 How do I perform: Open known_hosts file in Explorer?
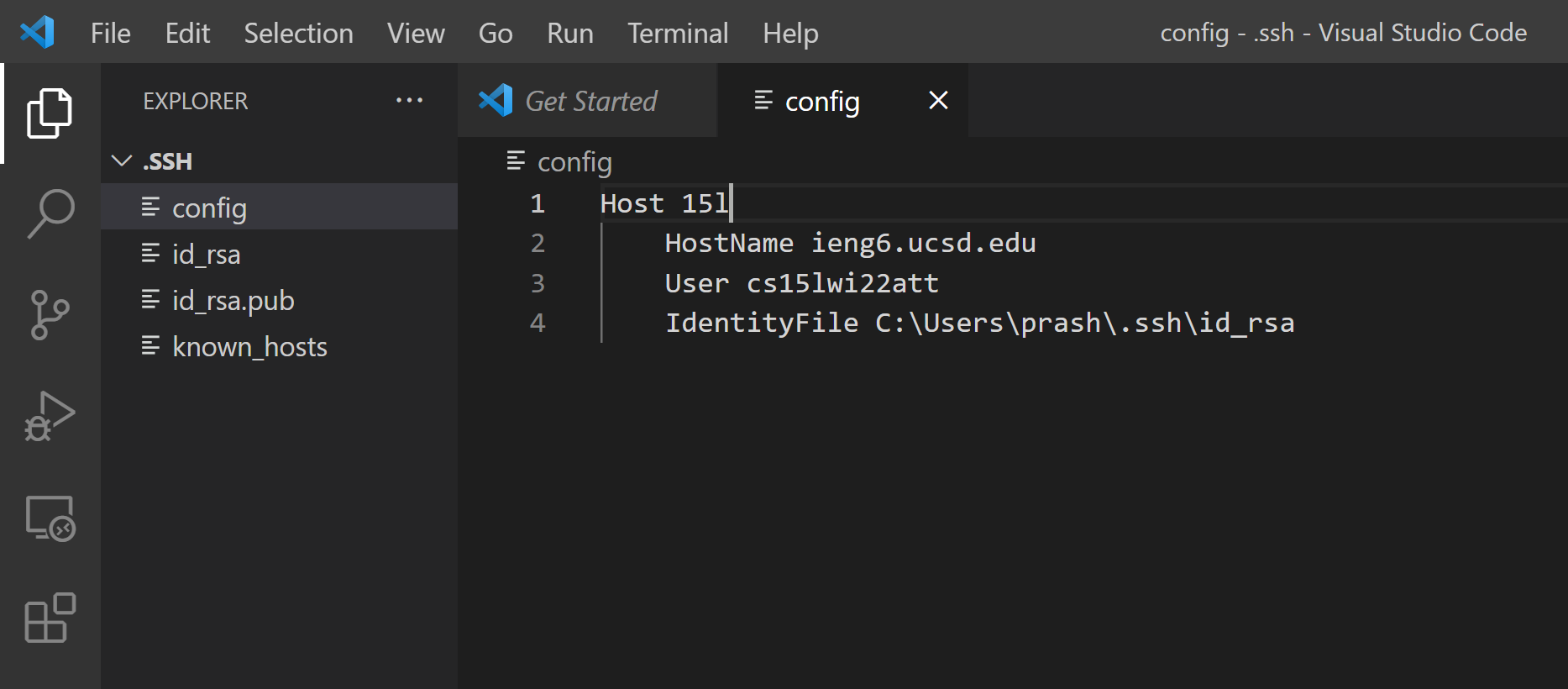pos(279,346)
